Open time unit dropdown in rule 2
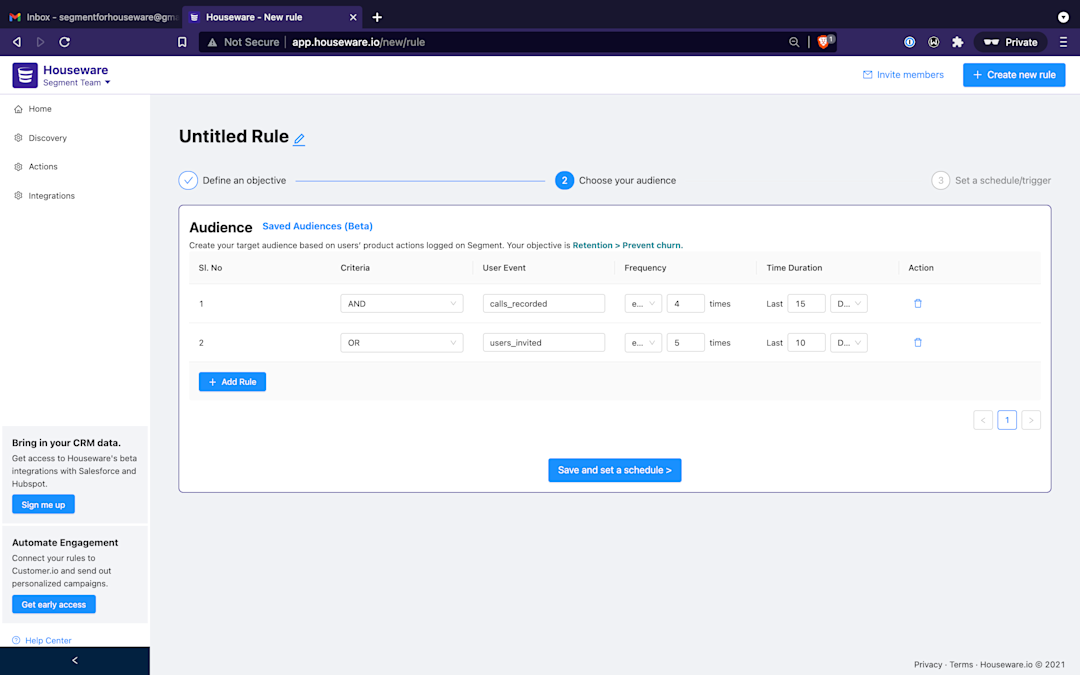This screenshot has height=675, width=1080. tap(849, 342)
